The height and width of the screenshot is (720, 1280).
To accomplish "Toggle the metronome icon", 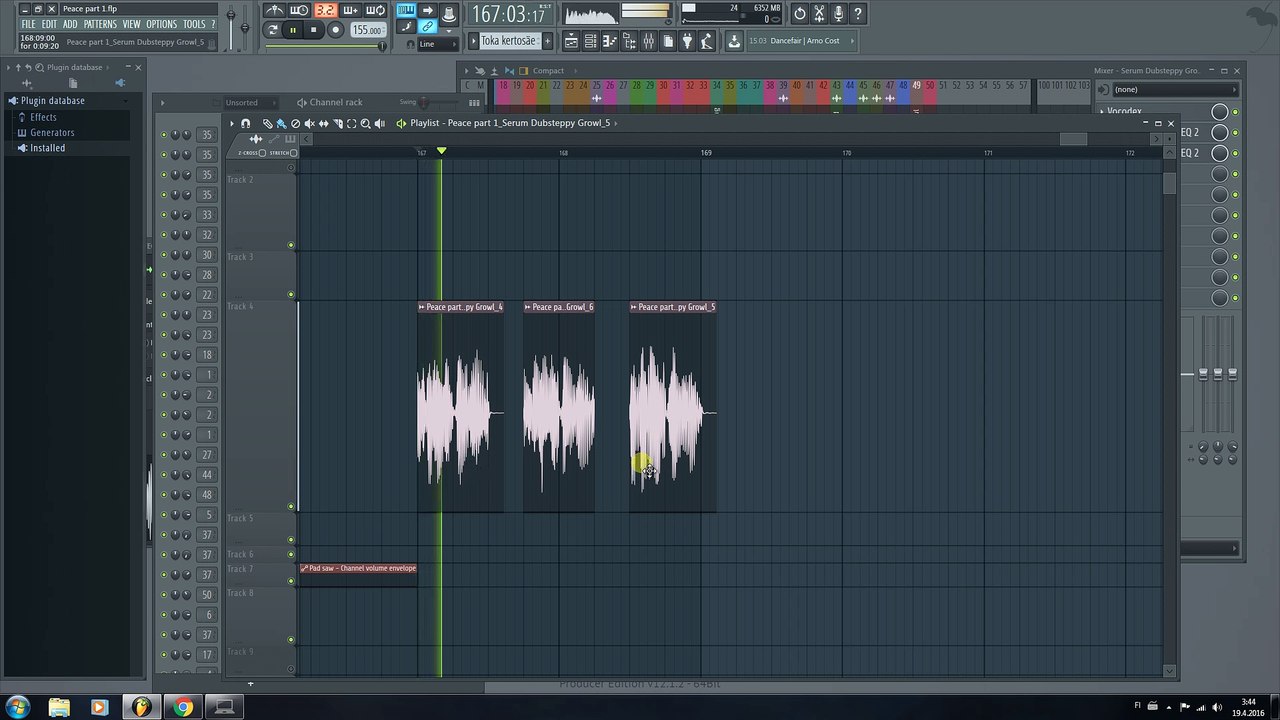I will 274,10.
